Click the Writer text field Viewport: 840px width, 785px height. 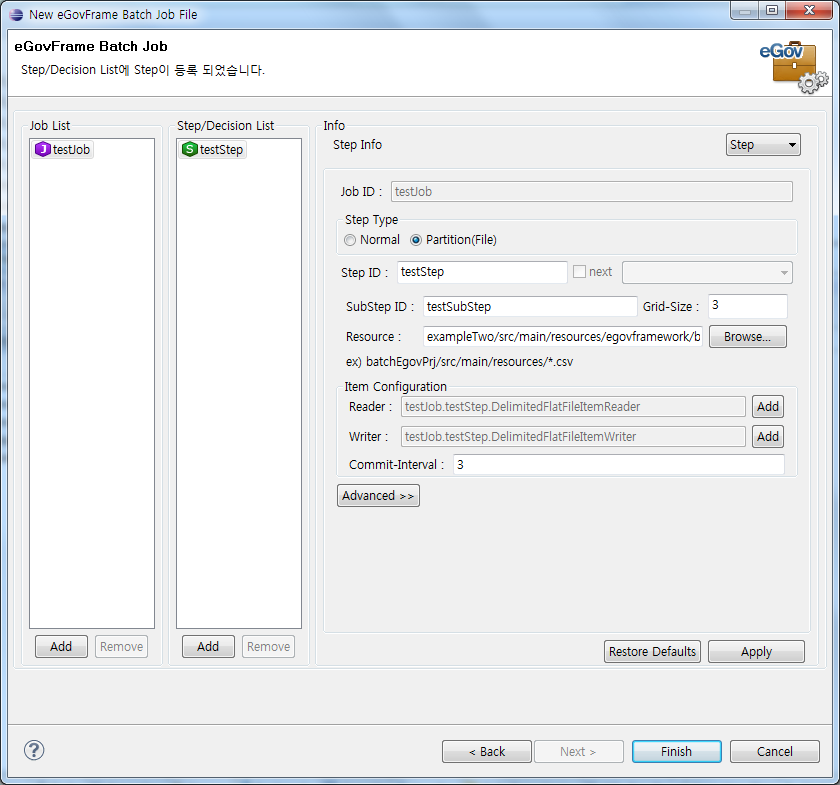[x=573, y=437]
